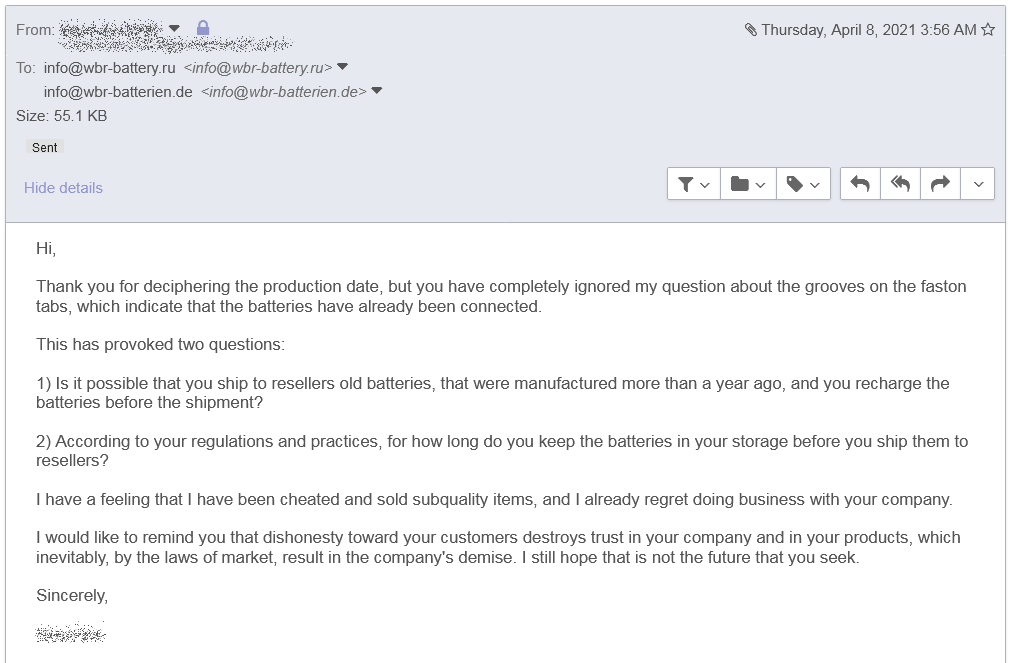Click the paperclip attachment icon
This screenshot has height=663, width=1013.
[751, 30]
